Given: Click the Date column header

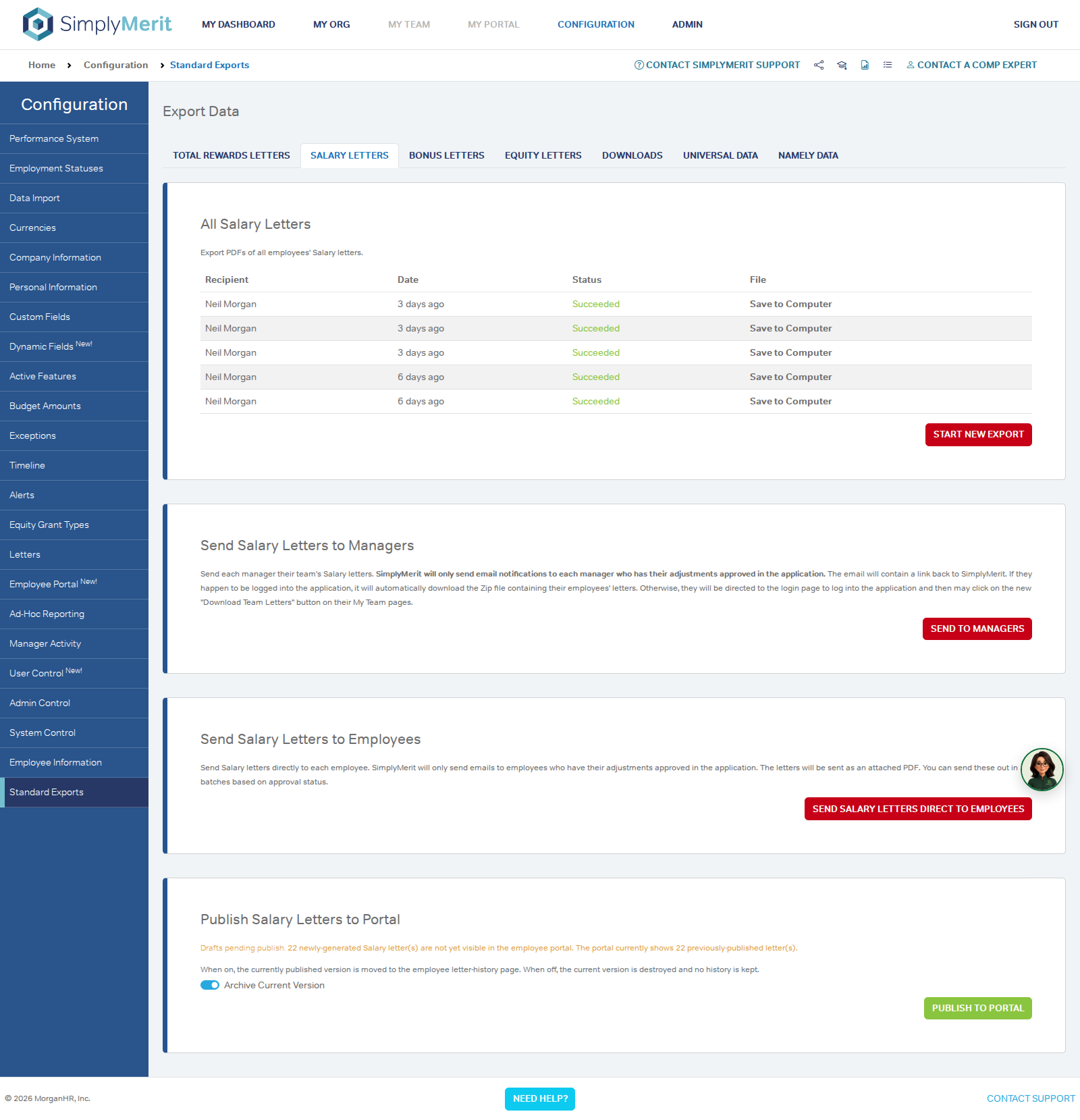Looking at the screenshot, I should pyautogui.click(x=408, y=279).
